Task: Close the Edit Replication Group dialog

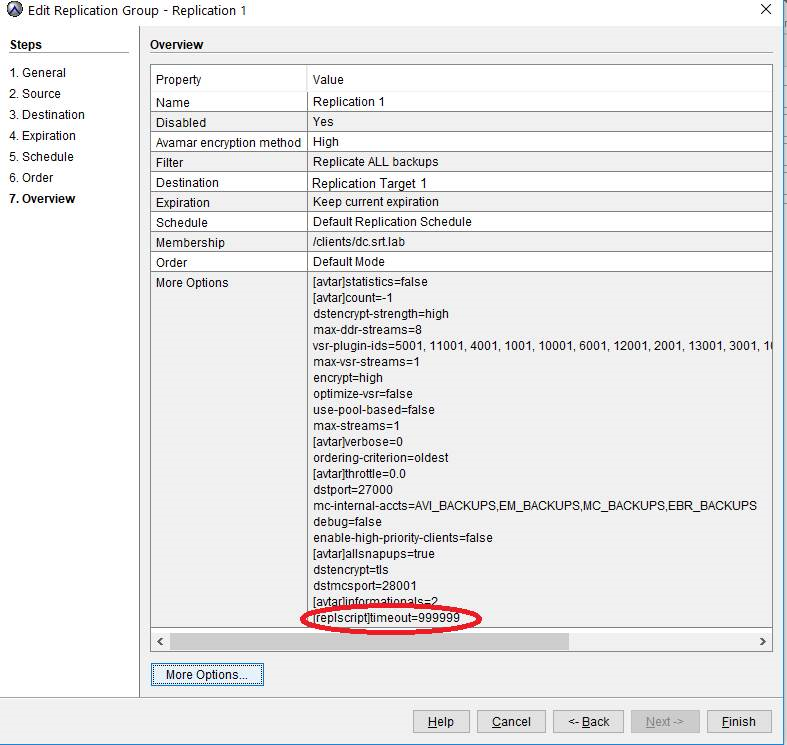Action: tap(765, 10)
